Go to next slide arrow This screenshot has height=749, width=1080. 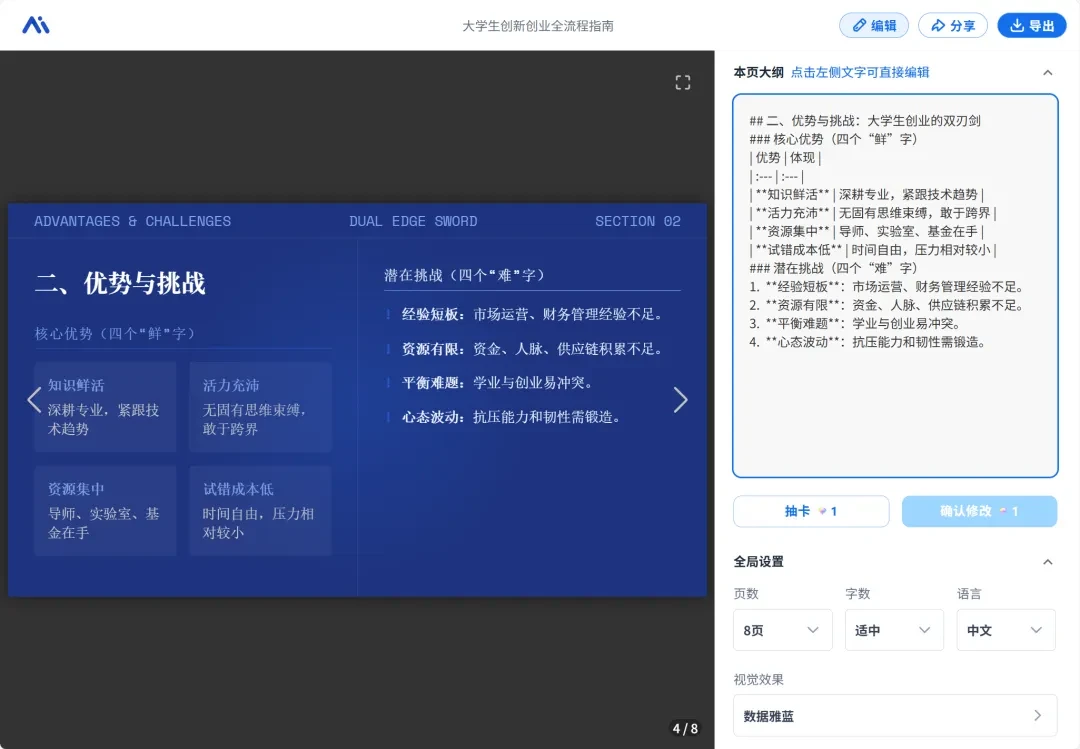[x=680, y=400]
